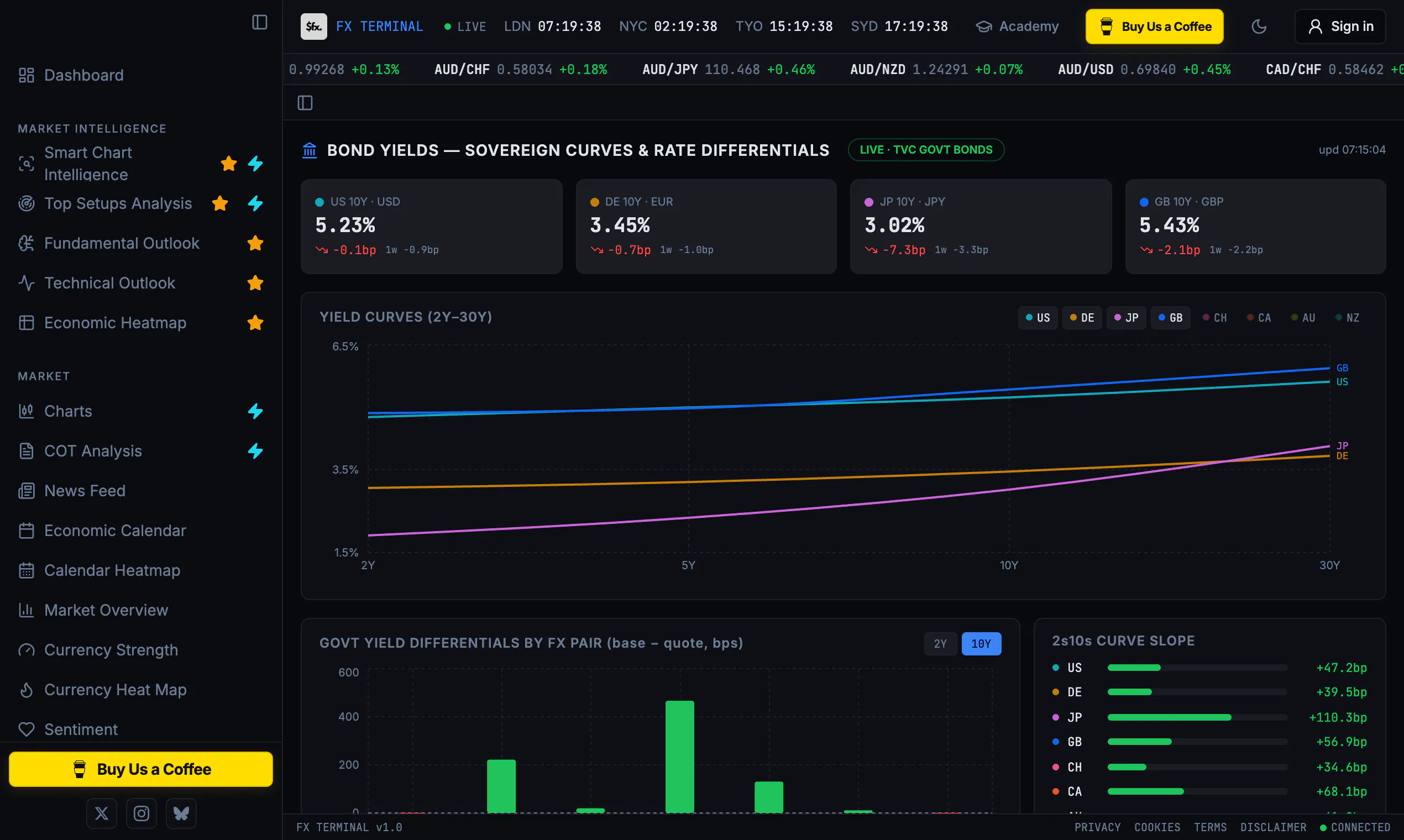Click the lightning bolt beside COT Analysis
Screen dimensions: 1404x840
[x=255, y=451]
